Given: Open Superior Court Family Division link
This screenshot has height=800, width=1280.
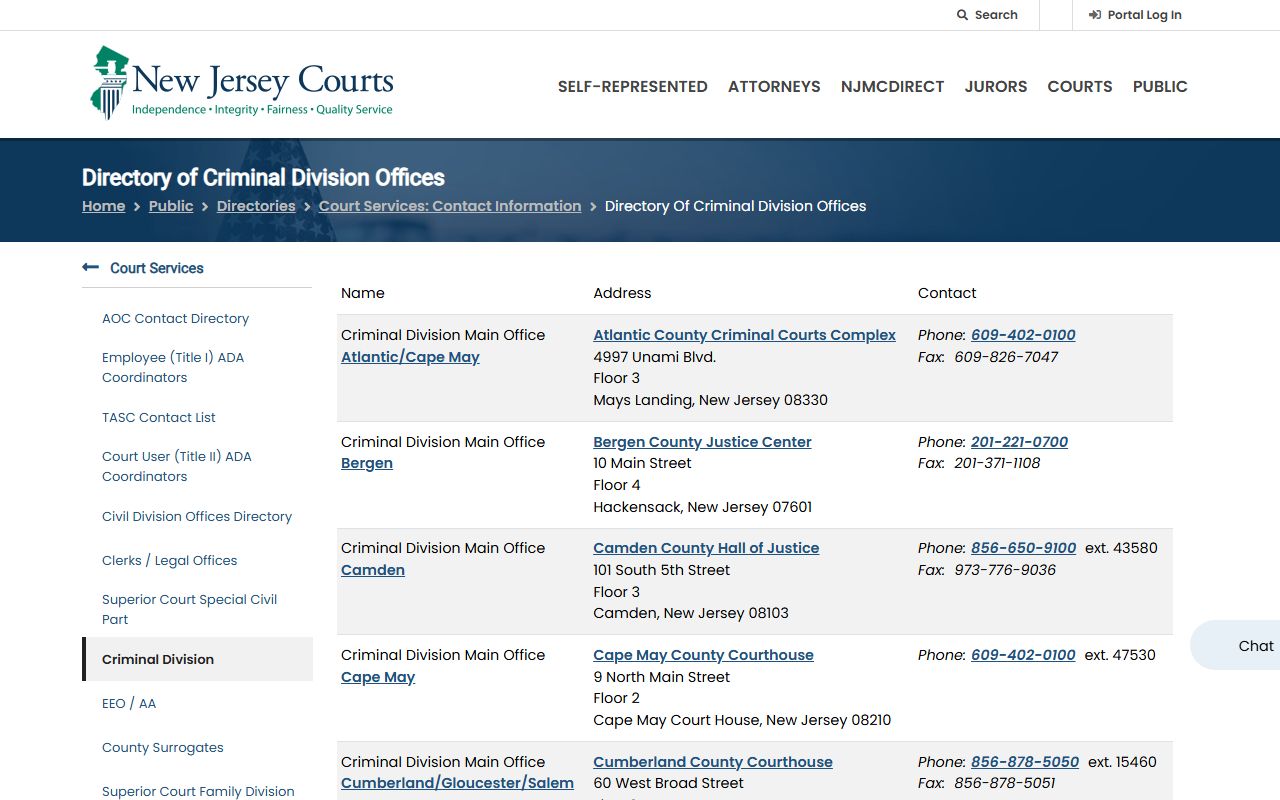Looking at the screenshot, I should (198, 791).
